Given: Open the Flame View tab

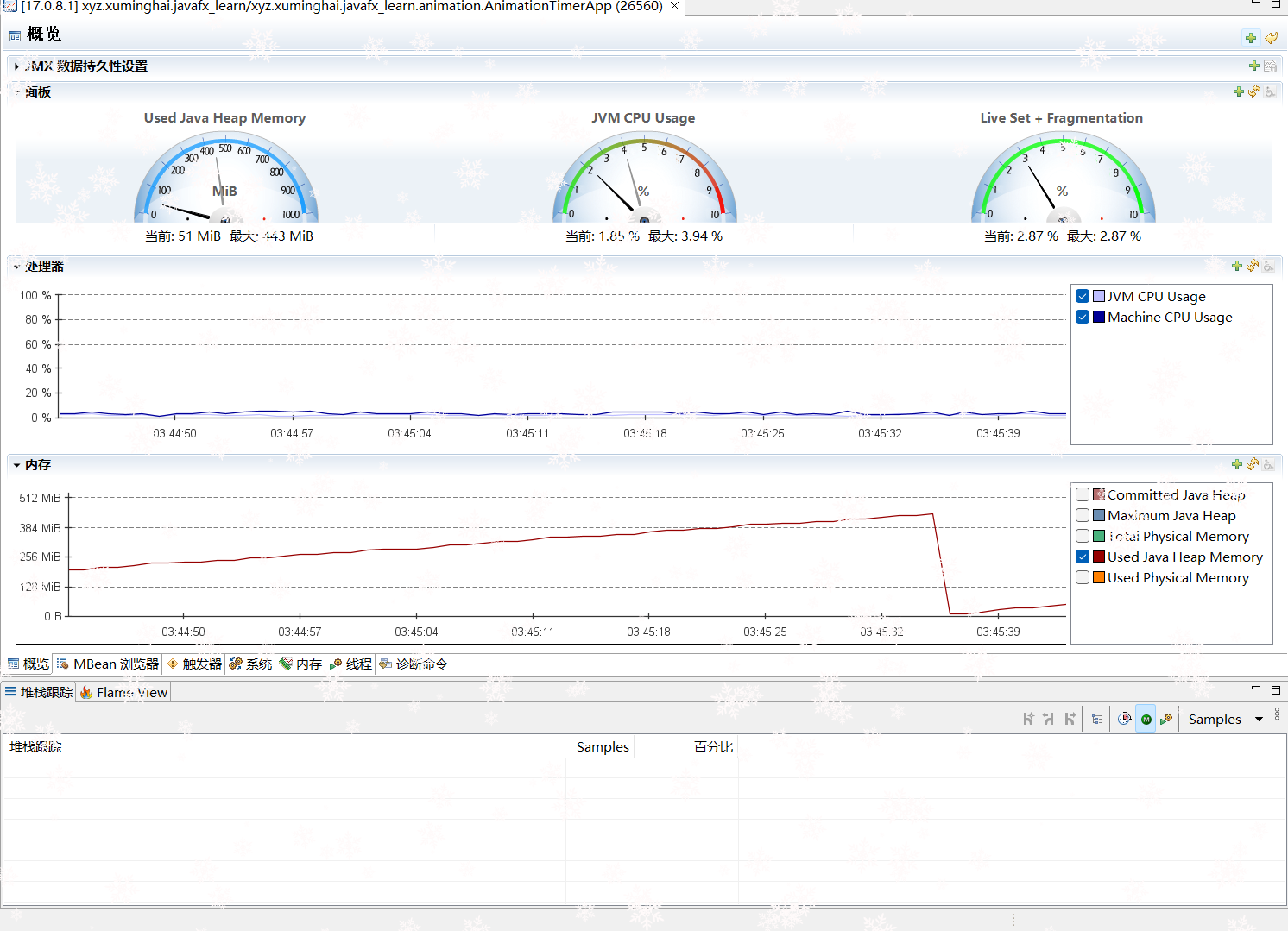Looking at the screenshot, I should tap(123, 692).
